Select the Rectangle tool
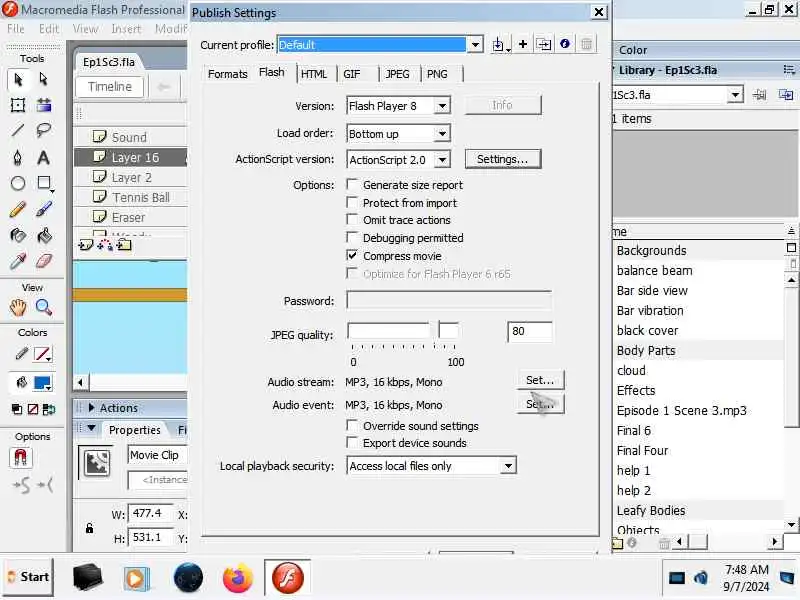The height and width of the screenshot is (600, 800). pos(44,183)
